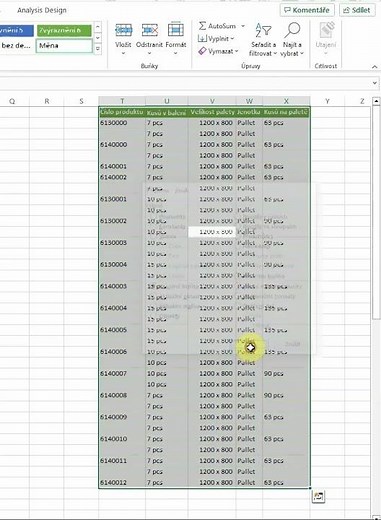Select the Měna cell style

coord(64,46)
